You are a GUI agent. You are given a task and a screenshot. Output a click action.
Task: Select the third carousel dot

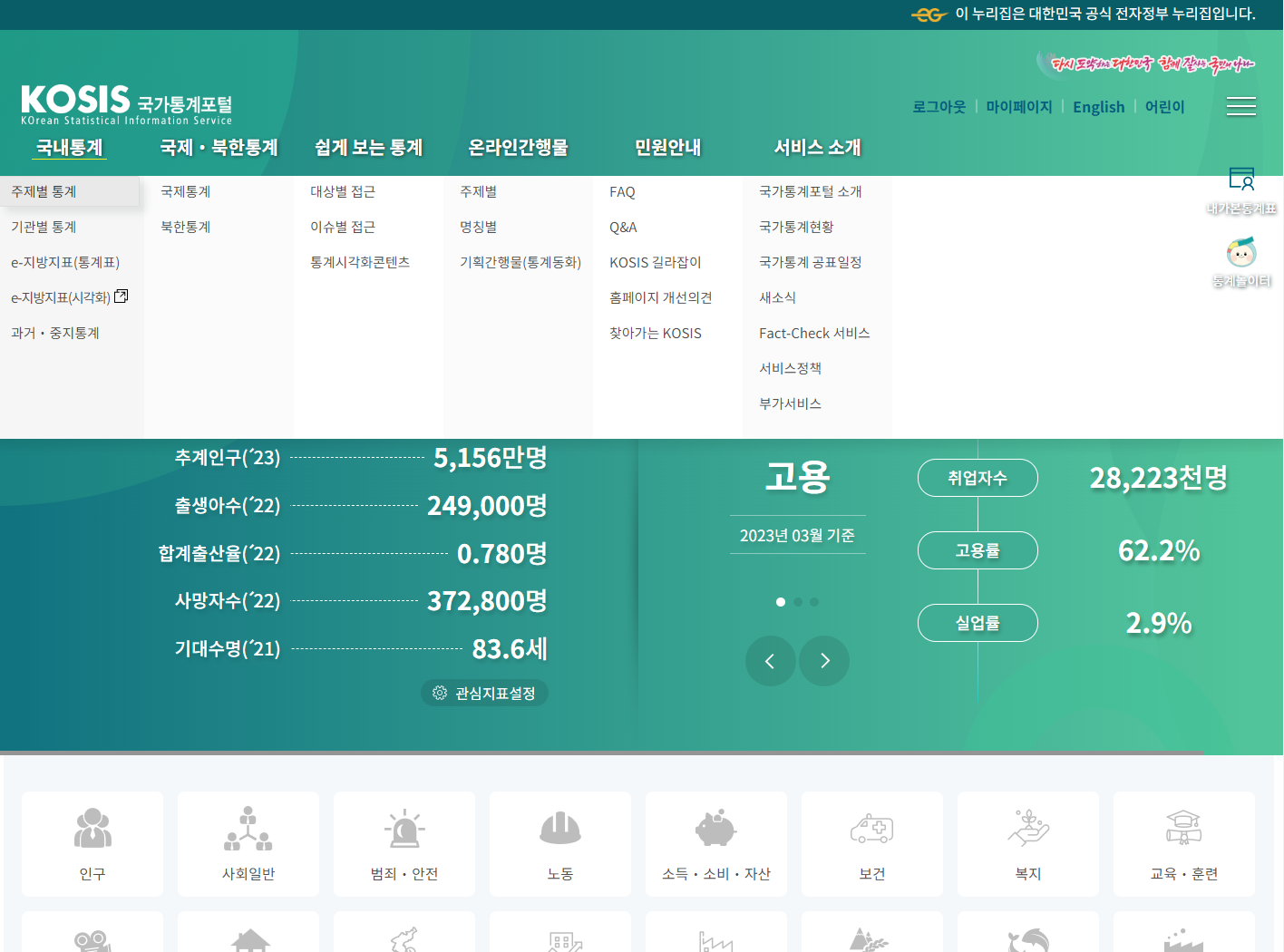point(814,602)
